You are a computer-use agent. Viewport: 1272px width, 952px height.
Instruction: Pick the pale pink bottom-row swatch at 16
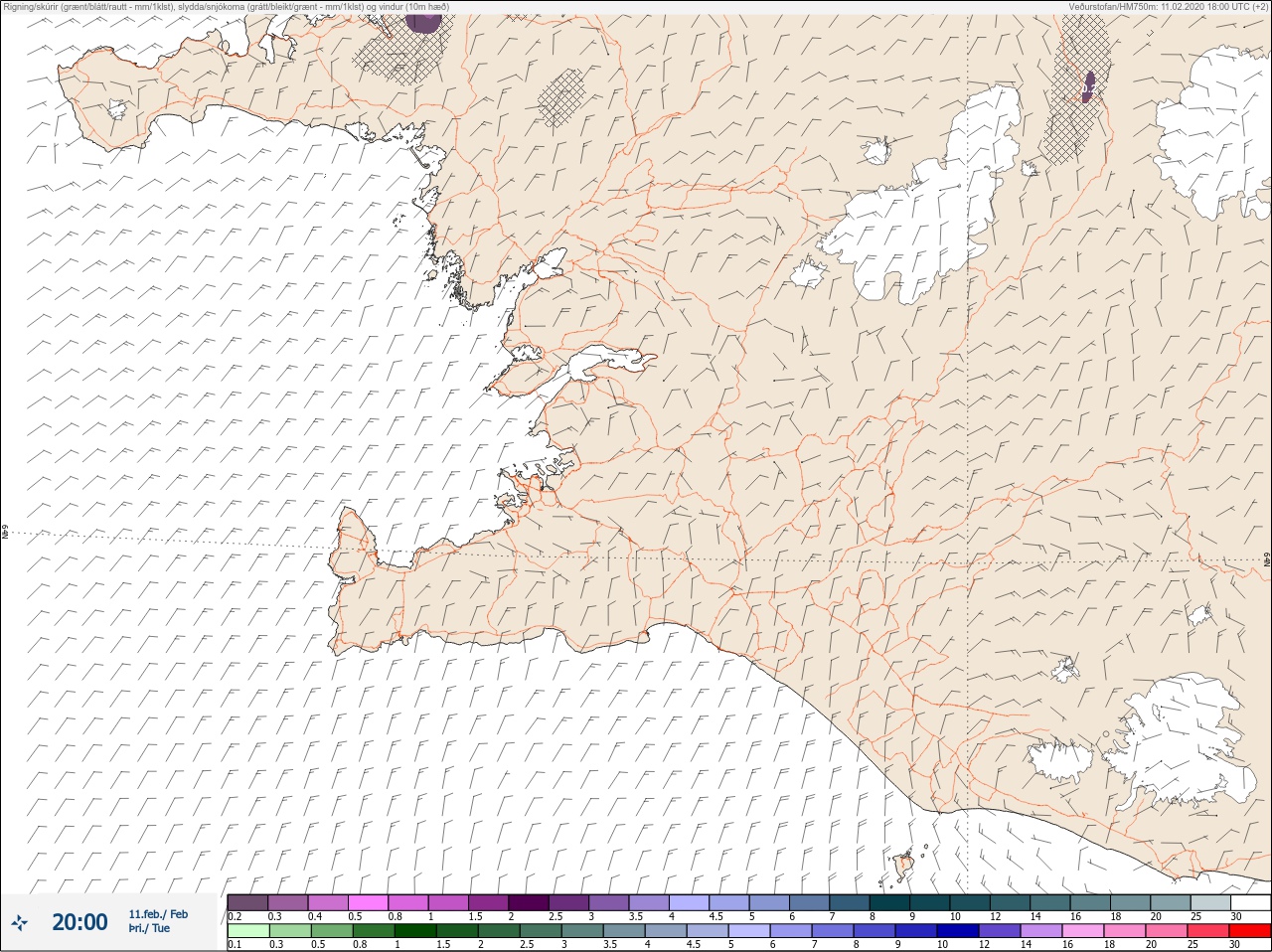(x=1083, y=931)
